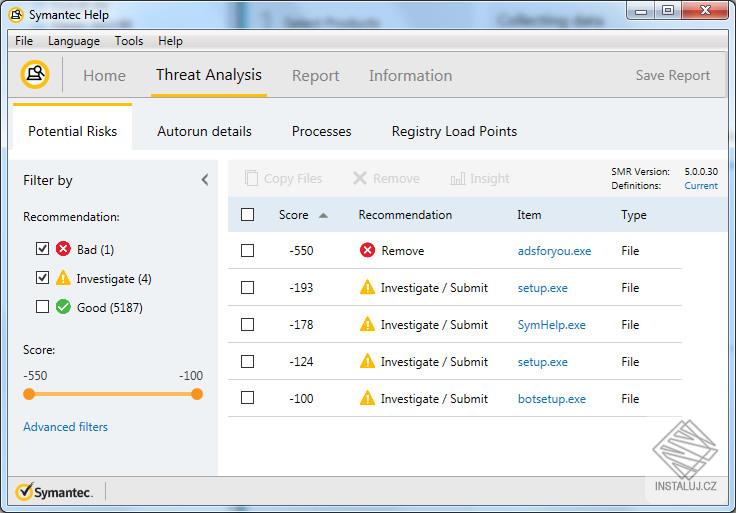This screenshot has height=513, width=736.
Task: Click the green Good checkmark icon in filters
Action: pyautogui.click(x=63, y=307)
